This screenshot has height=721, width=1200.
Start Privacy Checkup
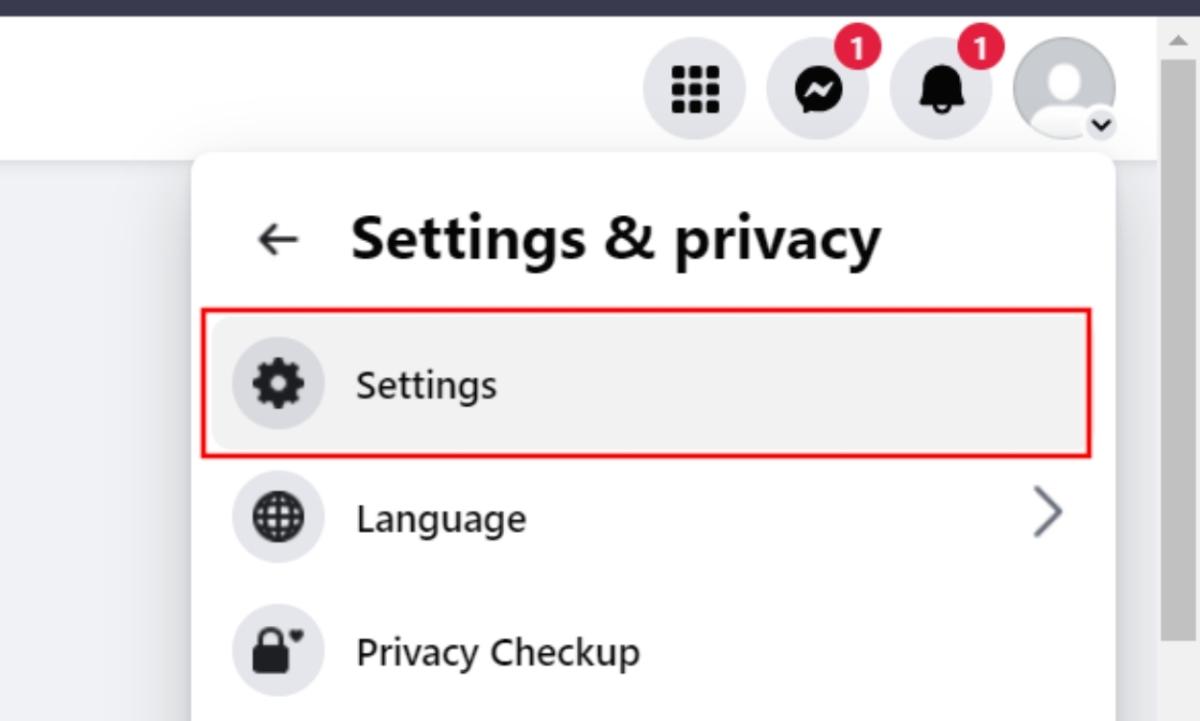coord(497,652)
